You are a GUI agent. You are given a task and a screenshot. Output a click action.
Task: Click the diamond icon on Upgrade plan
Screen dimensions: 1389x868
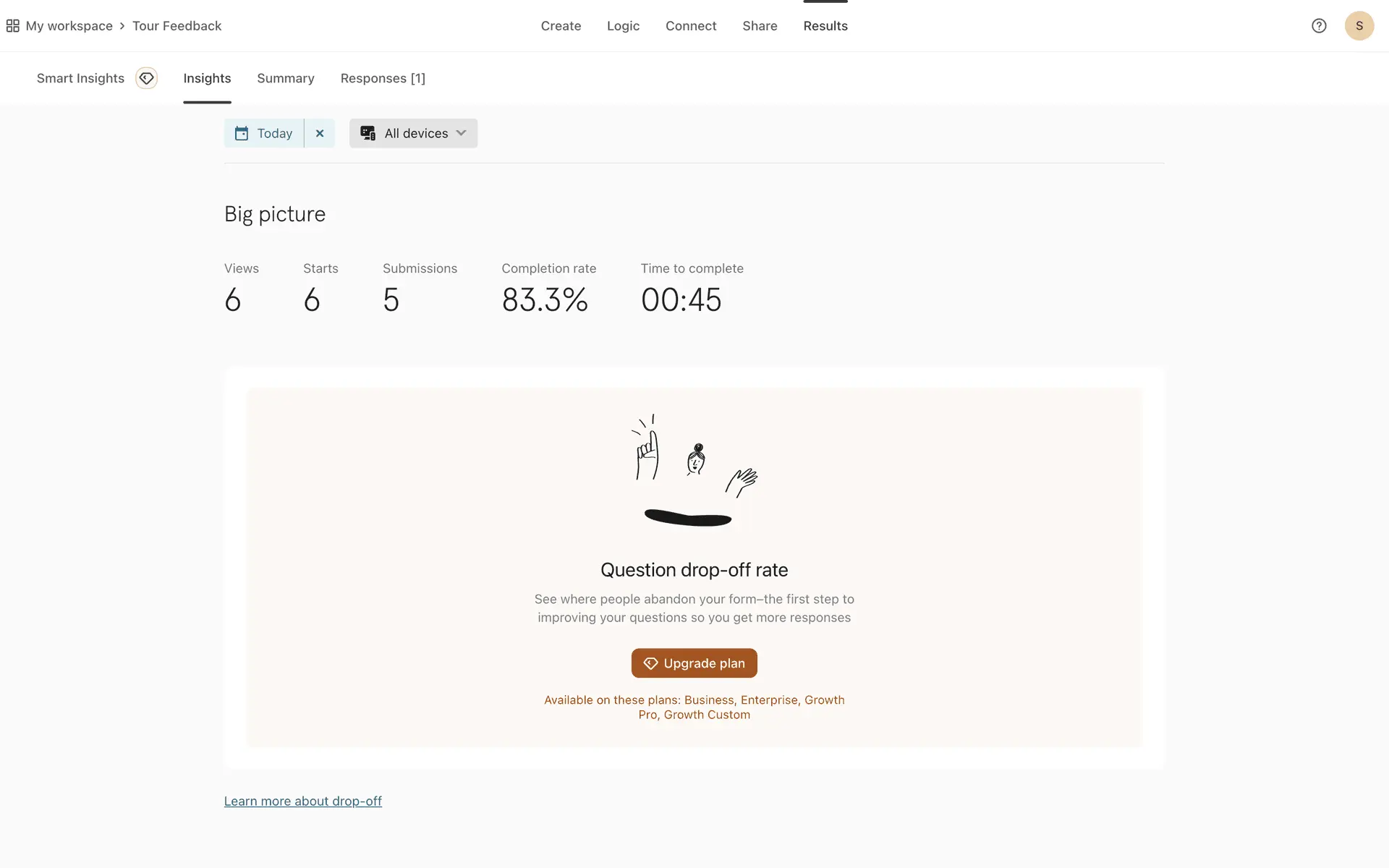click(650, 663)
